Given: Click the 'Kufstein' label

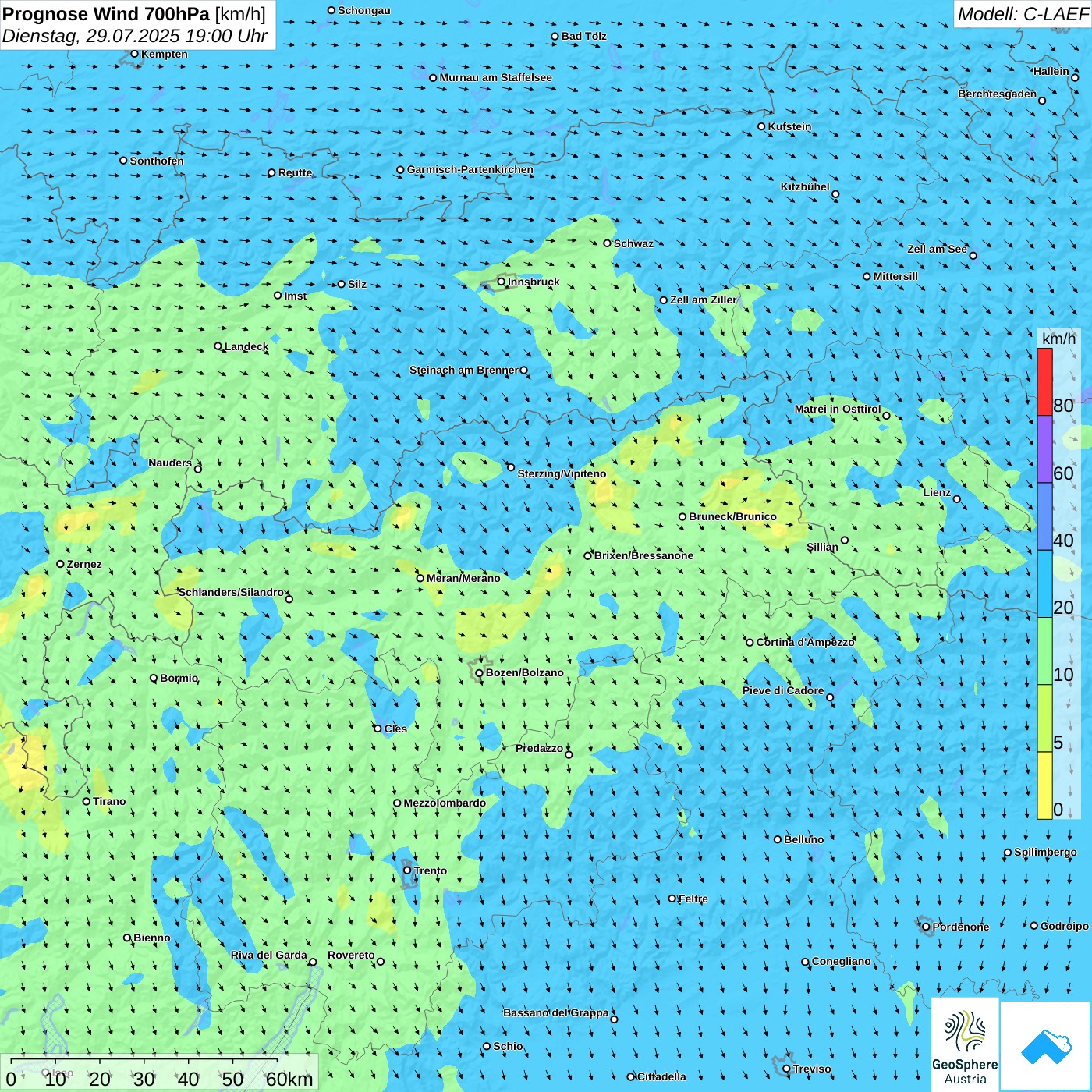Looking at the screenshot, I should [x=789, y=126].
